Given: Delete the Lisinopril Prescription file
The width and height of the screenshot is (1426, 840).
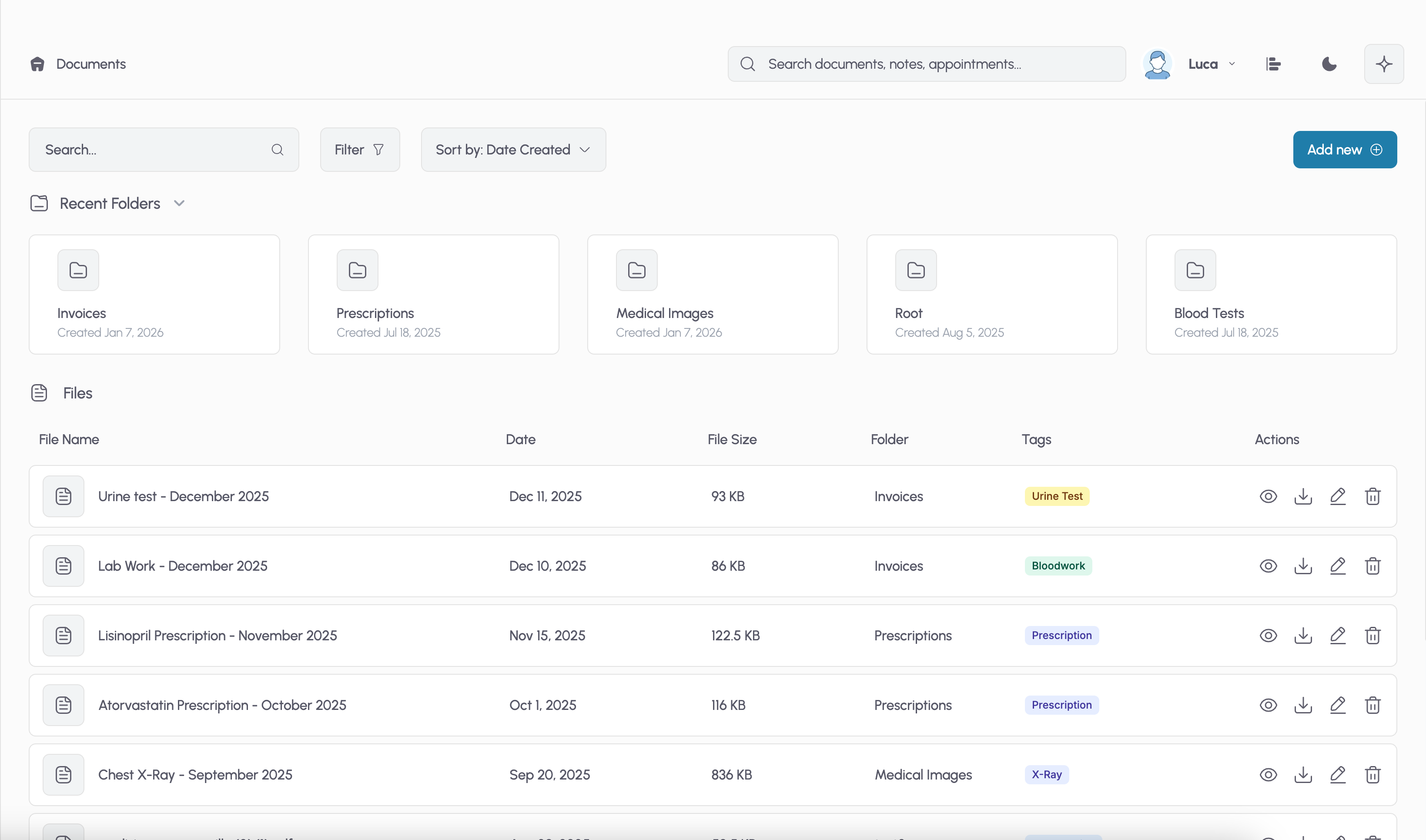Looking at the screenshot, I should click(x=1373, y=636).
